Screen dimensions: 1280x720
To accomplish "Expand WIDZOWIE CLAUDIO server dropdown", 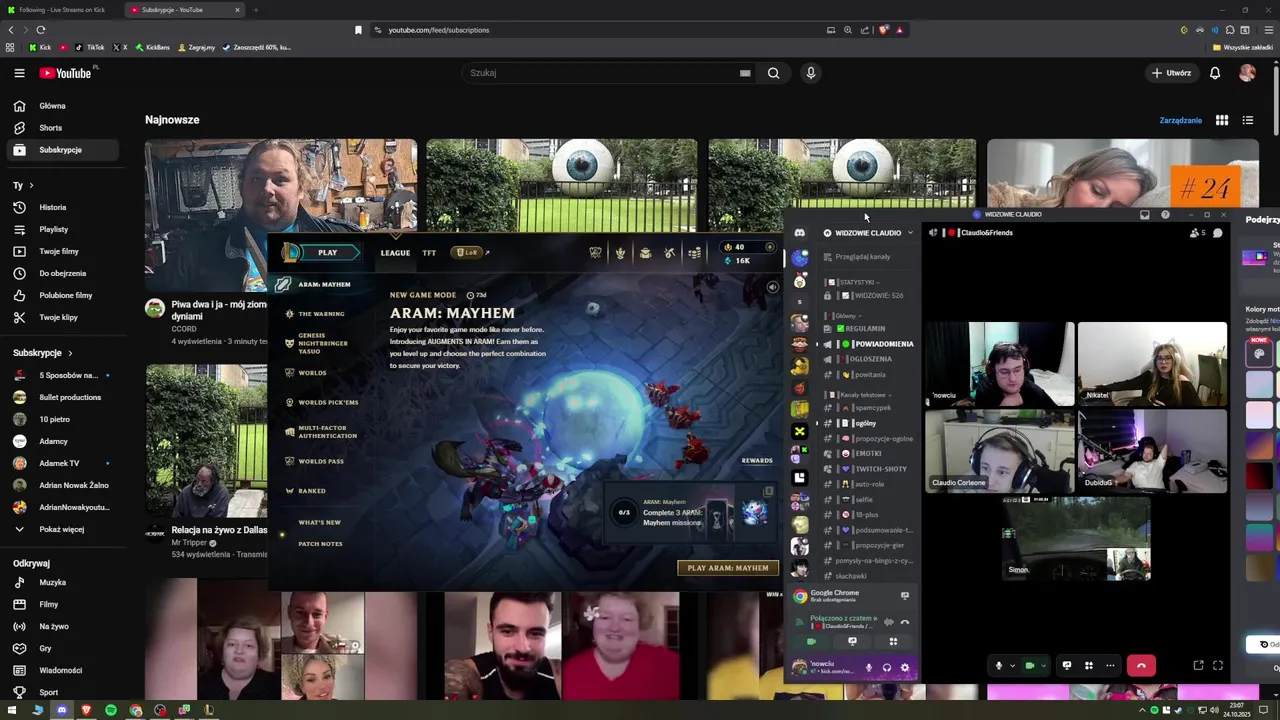I will [910, 233].
